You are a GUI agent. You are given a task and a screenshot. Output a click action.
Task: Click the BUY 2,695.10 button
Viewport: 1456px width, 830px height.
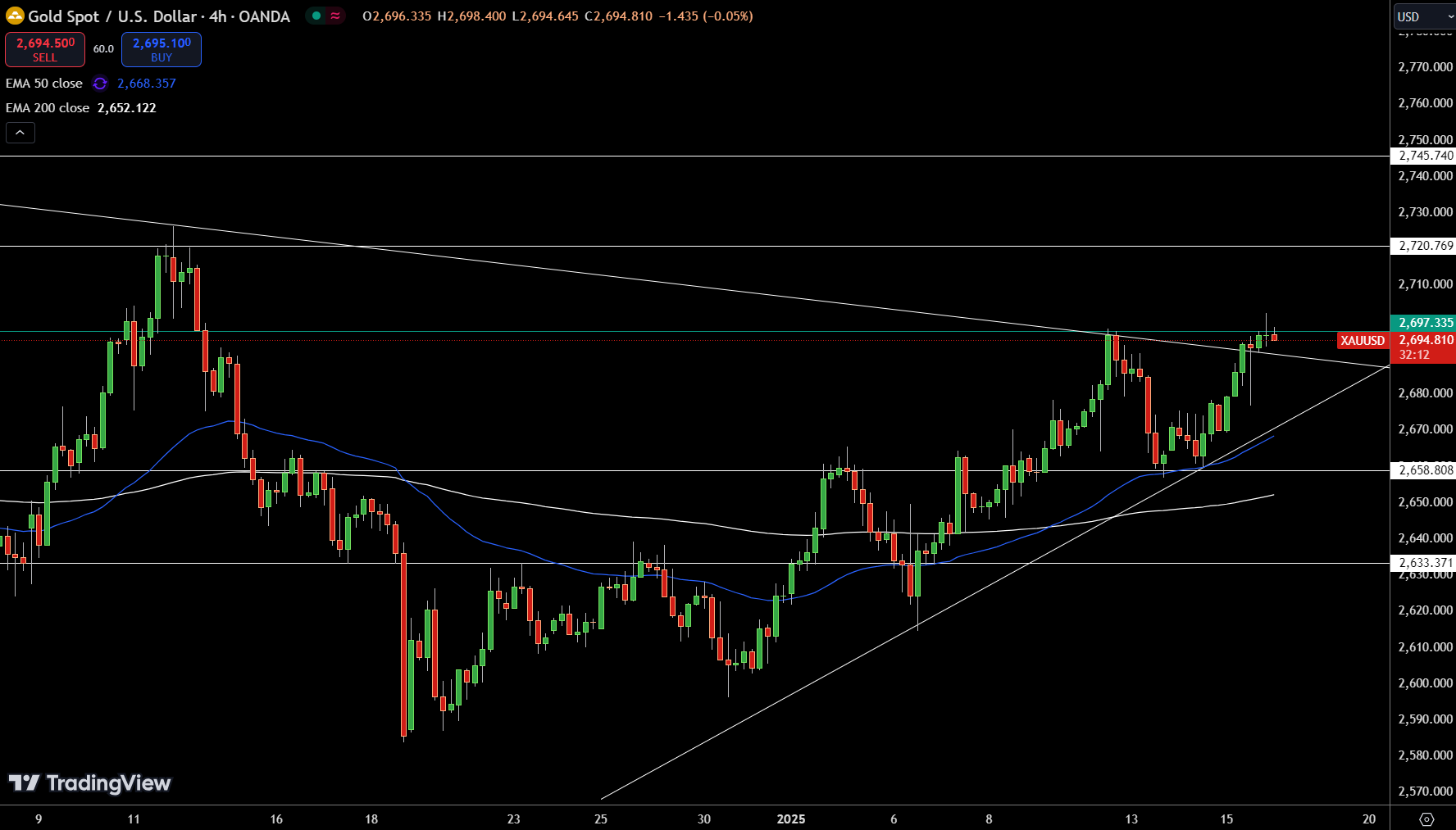coord(162,49)
